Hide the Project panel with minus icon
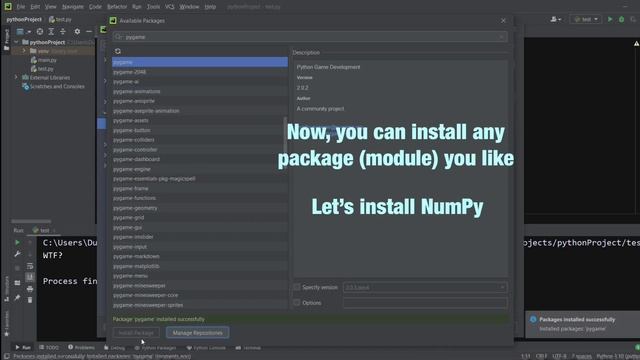This screenshot has height=360, width=640. coord(89,31)
